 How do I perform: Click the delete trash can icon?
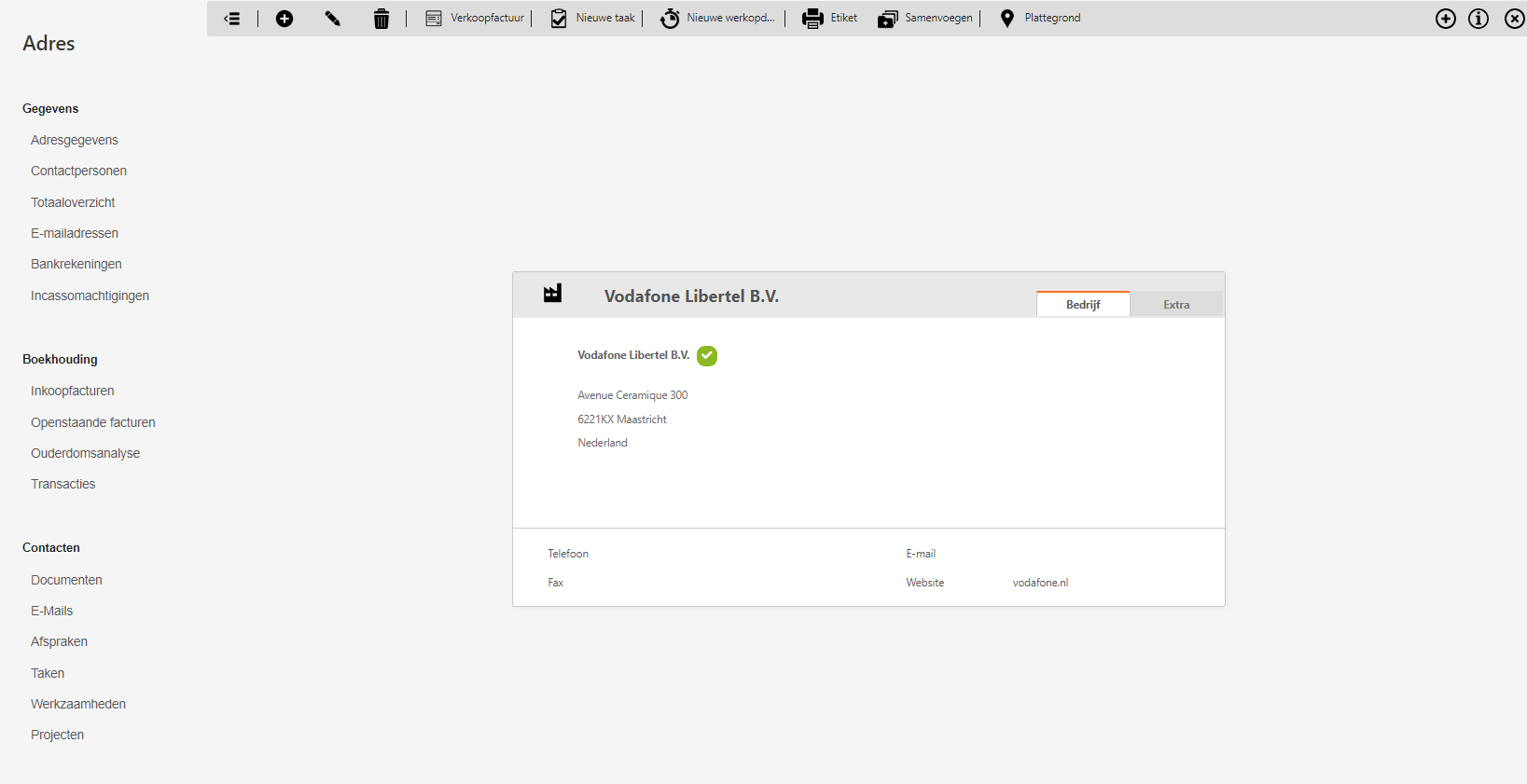coord(382,19)
